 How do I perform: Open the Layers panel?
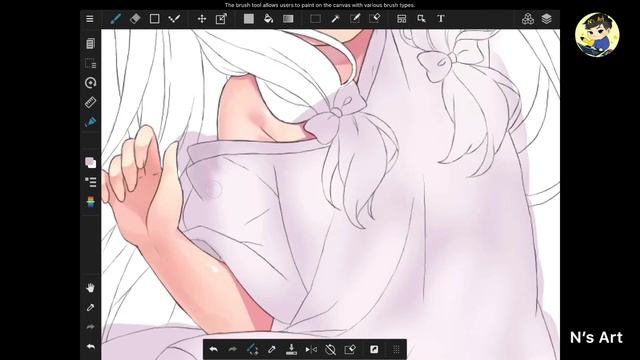coord(547,19)
